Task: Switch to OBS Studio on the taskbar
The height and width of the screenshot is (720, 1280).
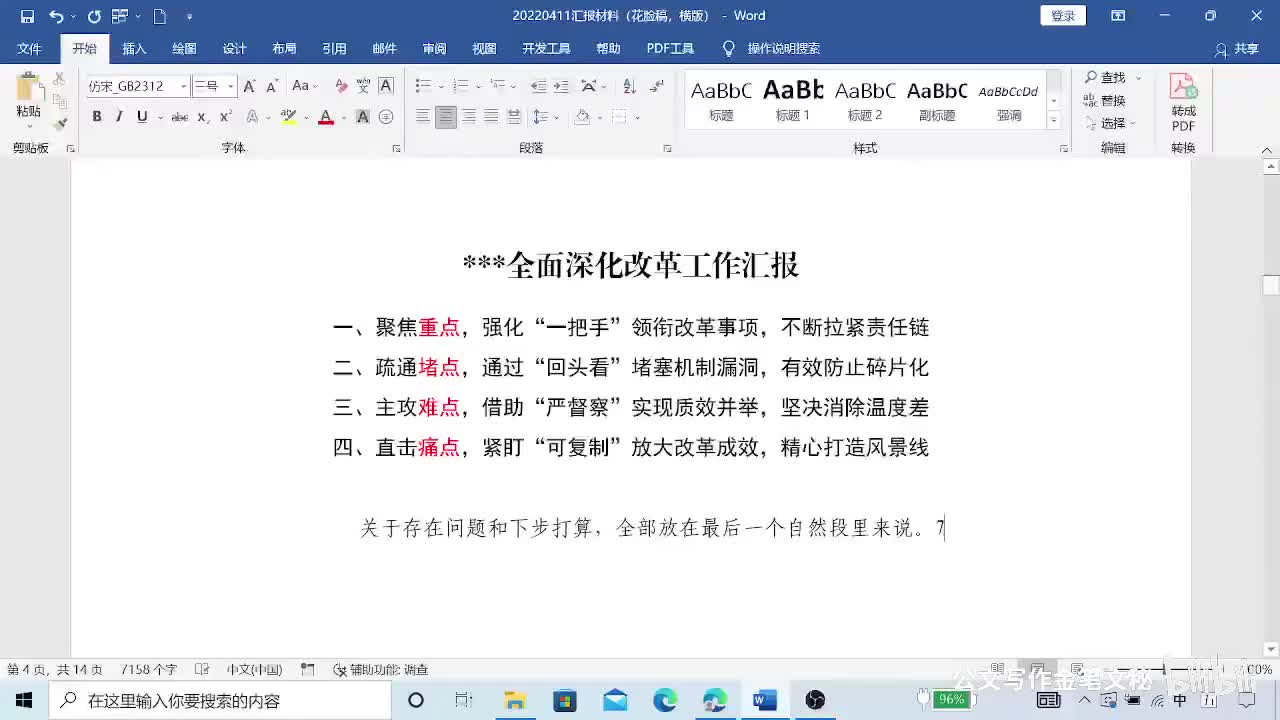Action: [x=815, y=700]
